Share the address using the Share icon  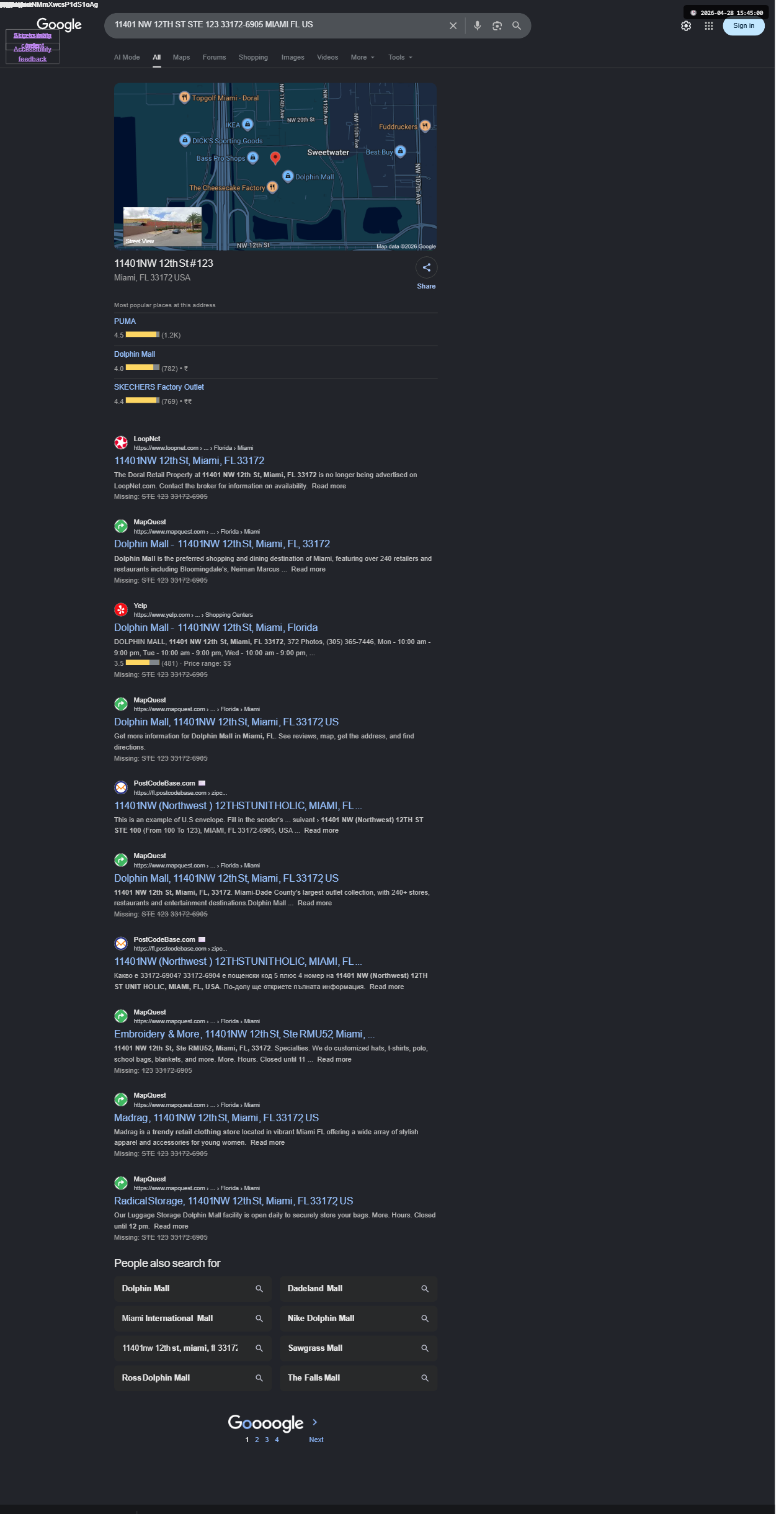point(426,267)
